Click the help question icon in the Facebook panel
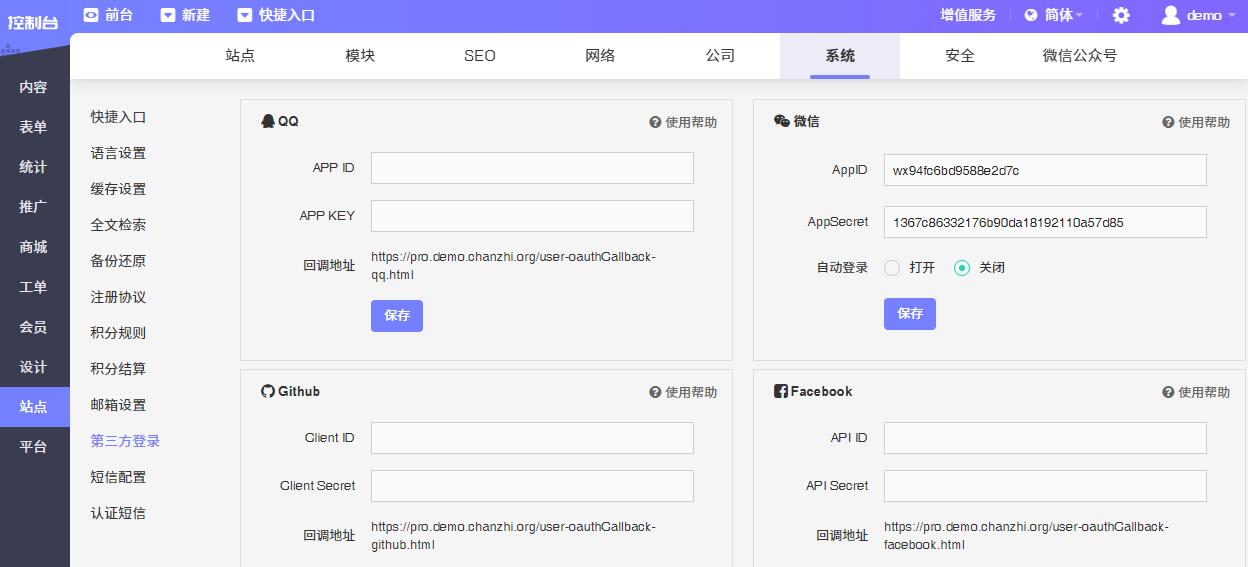This screenshot has height=567, width=1248. (x=1168, y=392)
